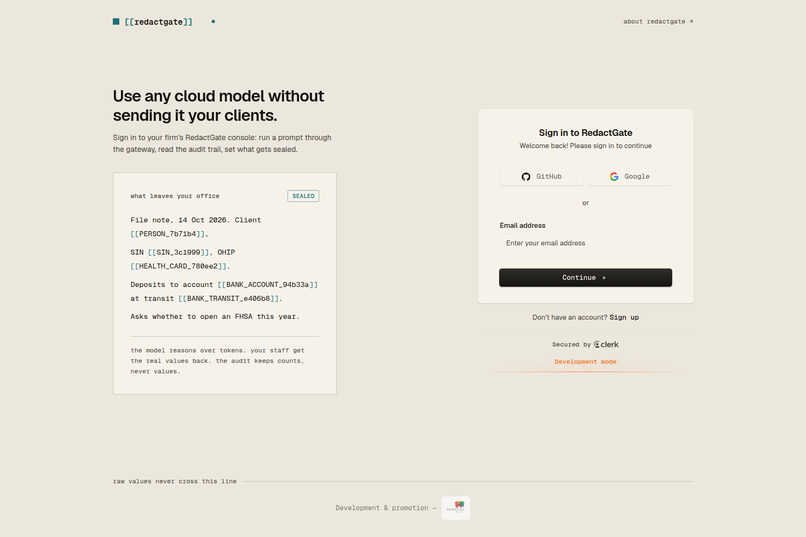Select the [[SIN_3c1999]] token
Image resolution: width=806 pixels, height=537 pixels.
(179, 252)
